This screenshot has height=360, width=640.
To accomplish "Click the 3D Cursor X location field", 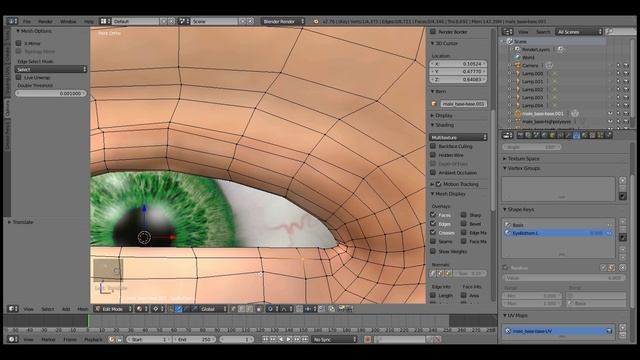I will pos(458,64).
